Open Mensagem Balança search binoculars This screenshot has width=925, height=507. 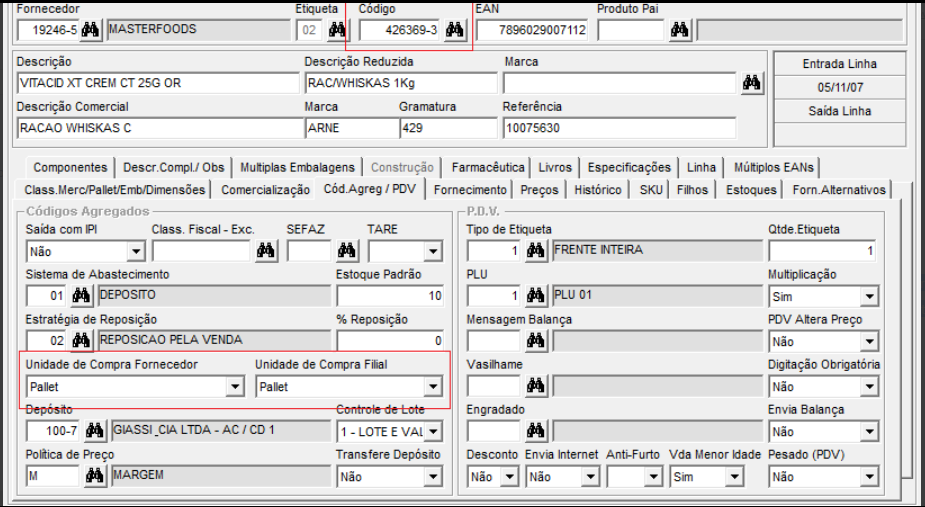536,341
